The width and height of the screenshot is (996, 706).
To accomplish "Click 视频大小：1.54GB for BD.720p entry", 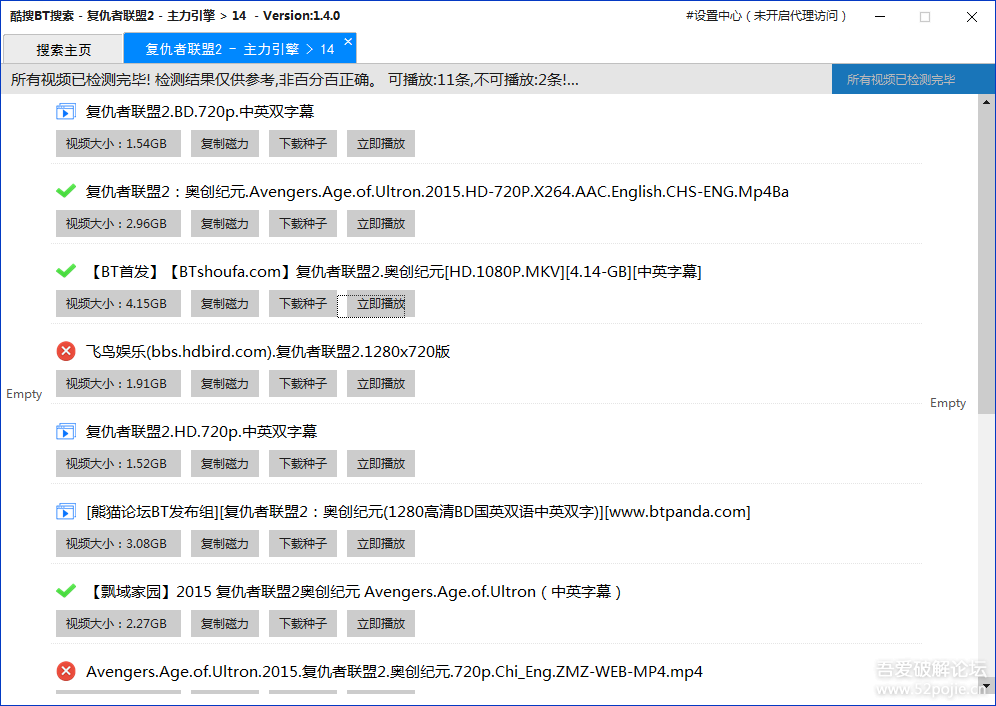I will coord(118,144).
